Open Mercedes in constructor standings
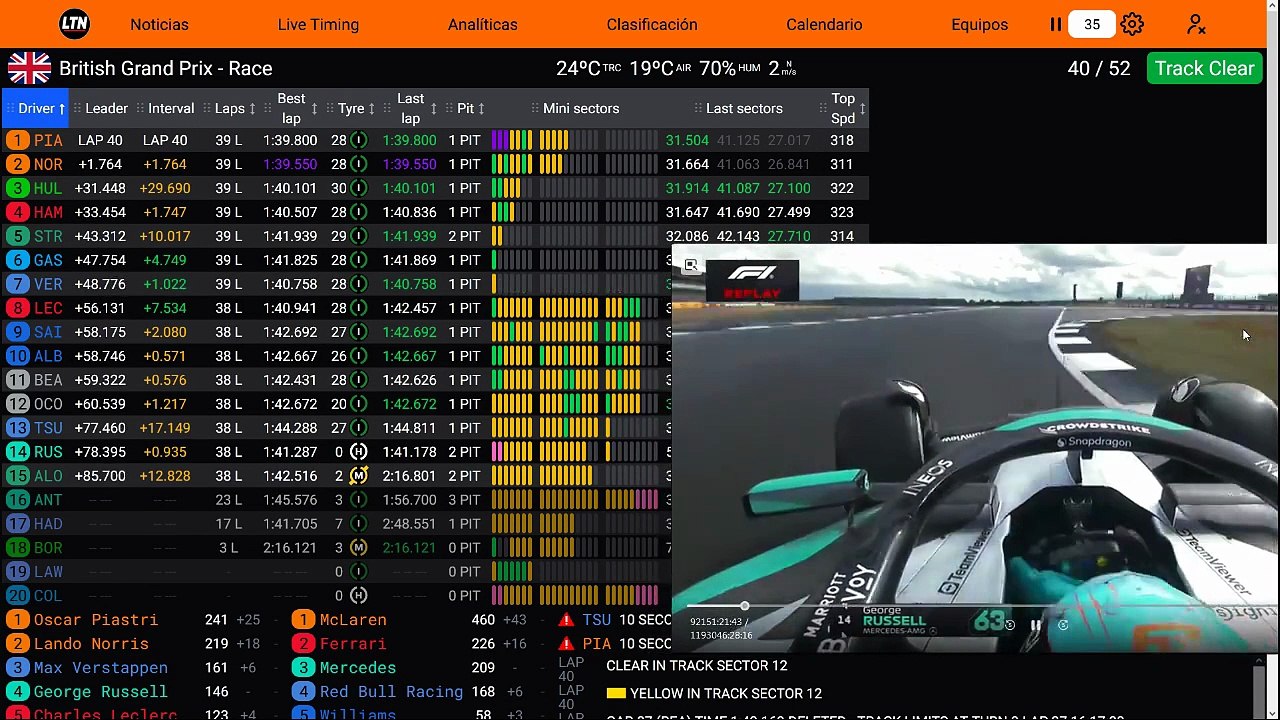Viewport: 1280px width, 720px height. pos(358,668)
